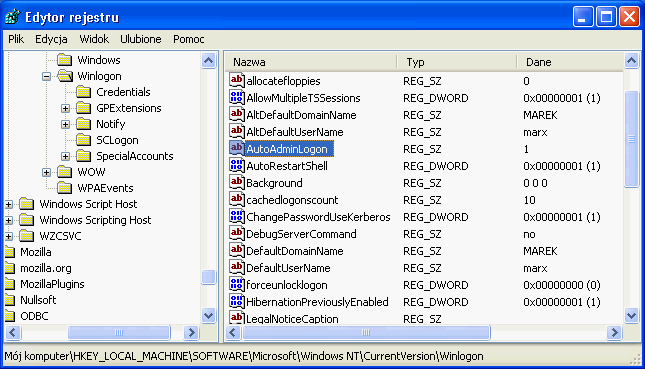Select the SpecialAccounts folder icon
Screen dimensions: 645x369
pos(84,156)
